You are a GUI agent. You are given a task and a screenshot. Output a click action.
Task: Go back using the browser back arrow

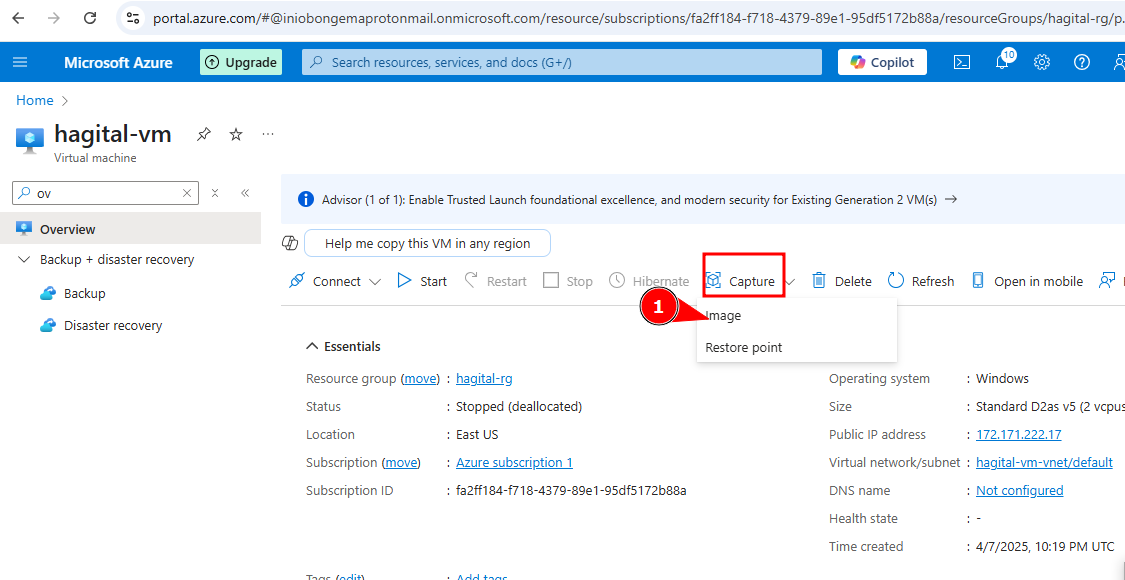18,18
